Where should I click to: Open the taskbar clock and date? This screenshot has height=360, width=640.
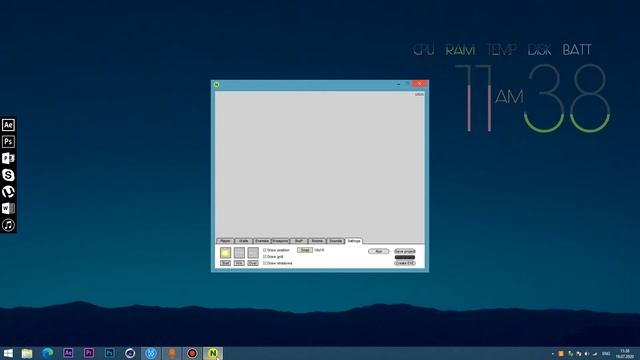[x=624, y=354]
